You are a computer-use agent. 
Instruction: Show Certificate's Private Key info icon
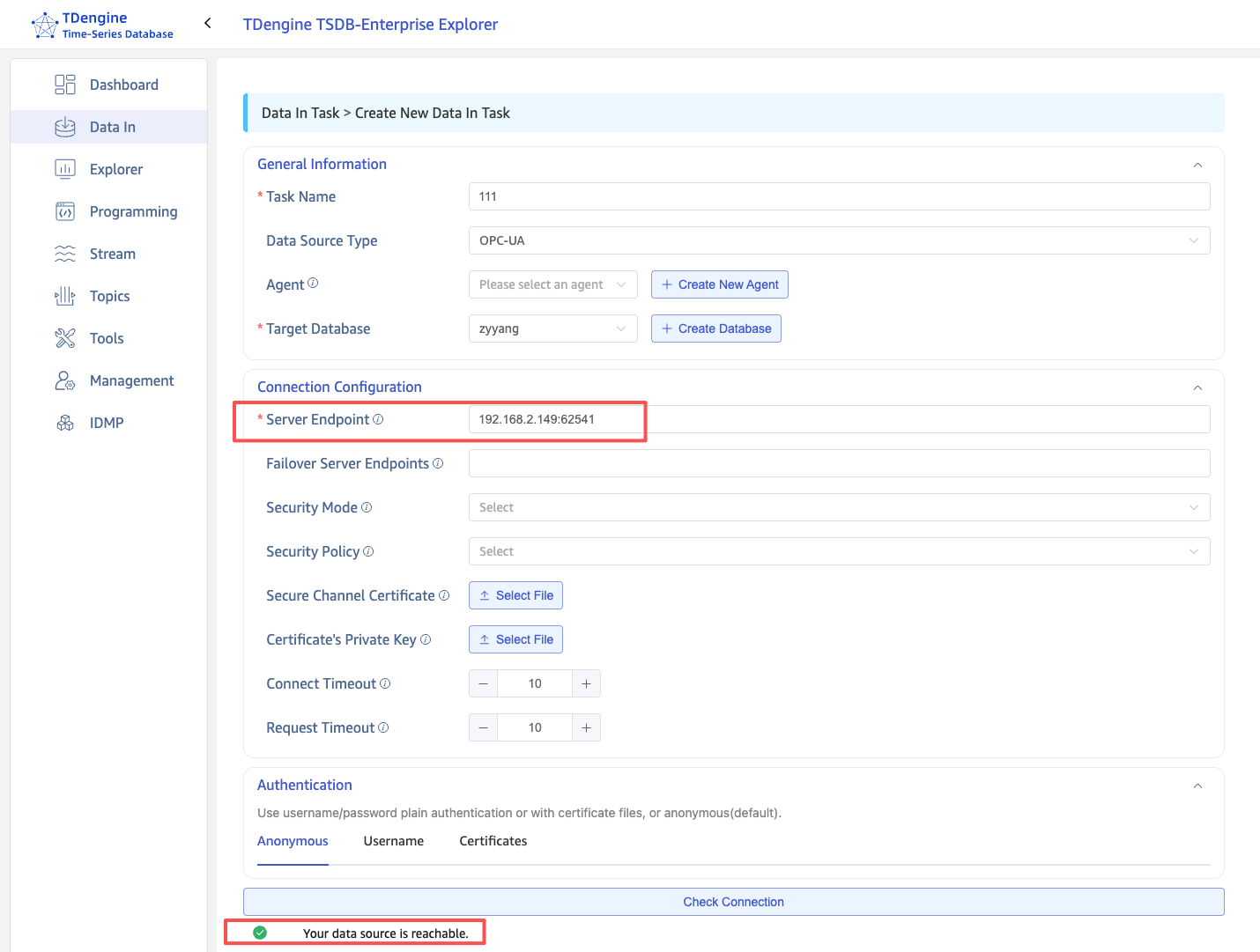(426, 639)
